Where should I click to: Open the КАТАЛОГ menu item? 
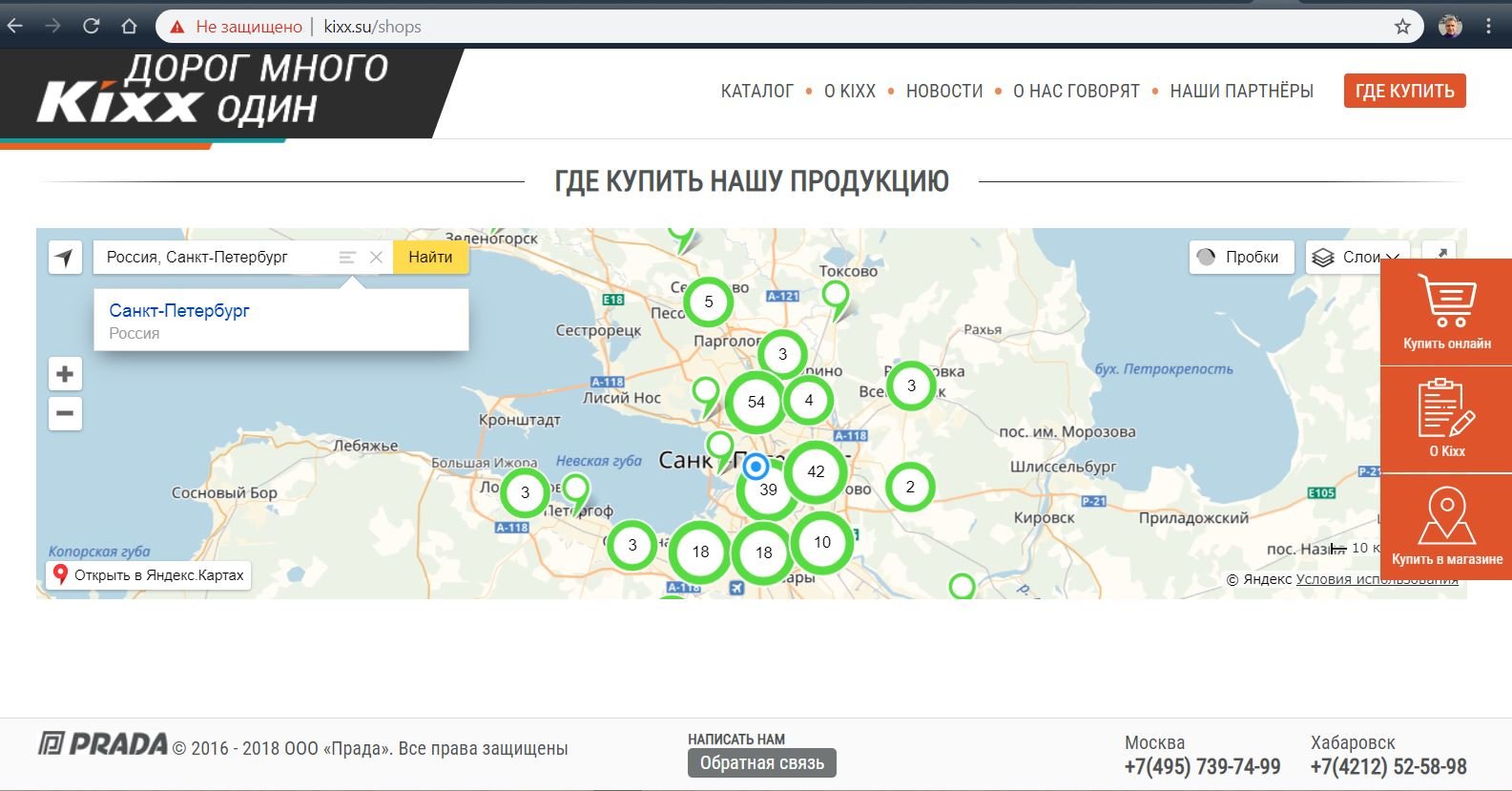[x=756, y=91]
